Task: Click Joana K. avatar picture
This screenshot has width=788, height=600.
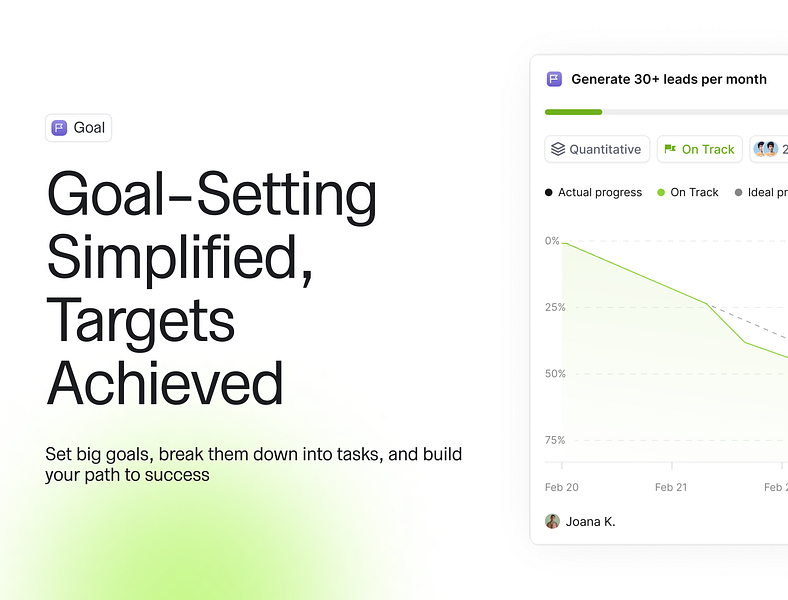Action: tap(552, 521)
